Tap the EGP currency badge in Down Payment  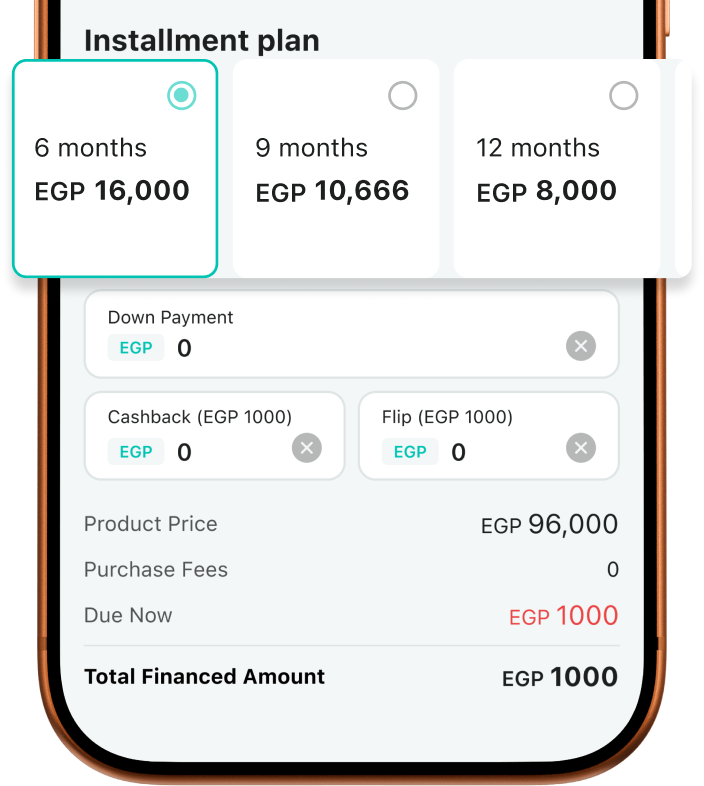tap(136, 348)
